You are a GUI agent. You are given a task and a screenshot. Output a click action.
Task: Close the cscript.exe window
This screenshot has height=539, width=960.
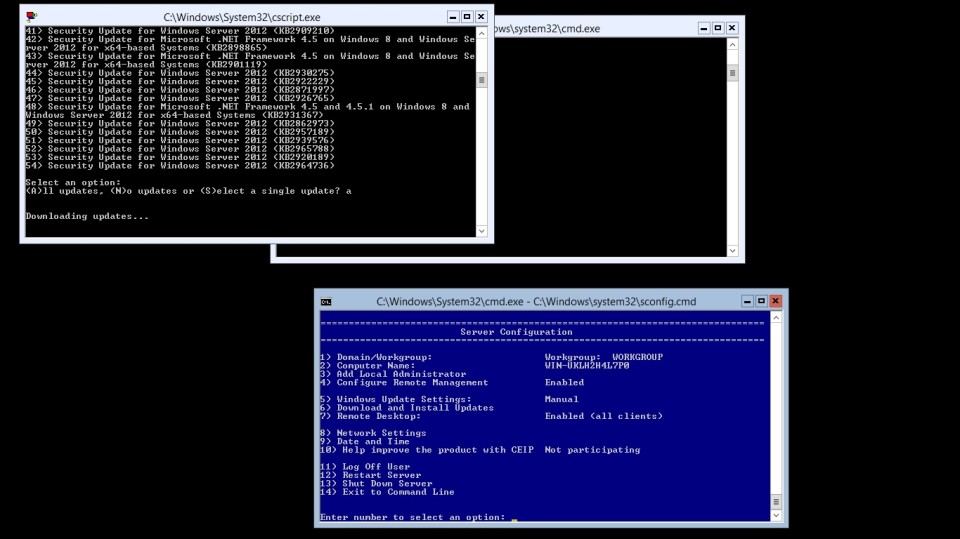coord(481,17)
